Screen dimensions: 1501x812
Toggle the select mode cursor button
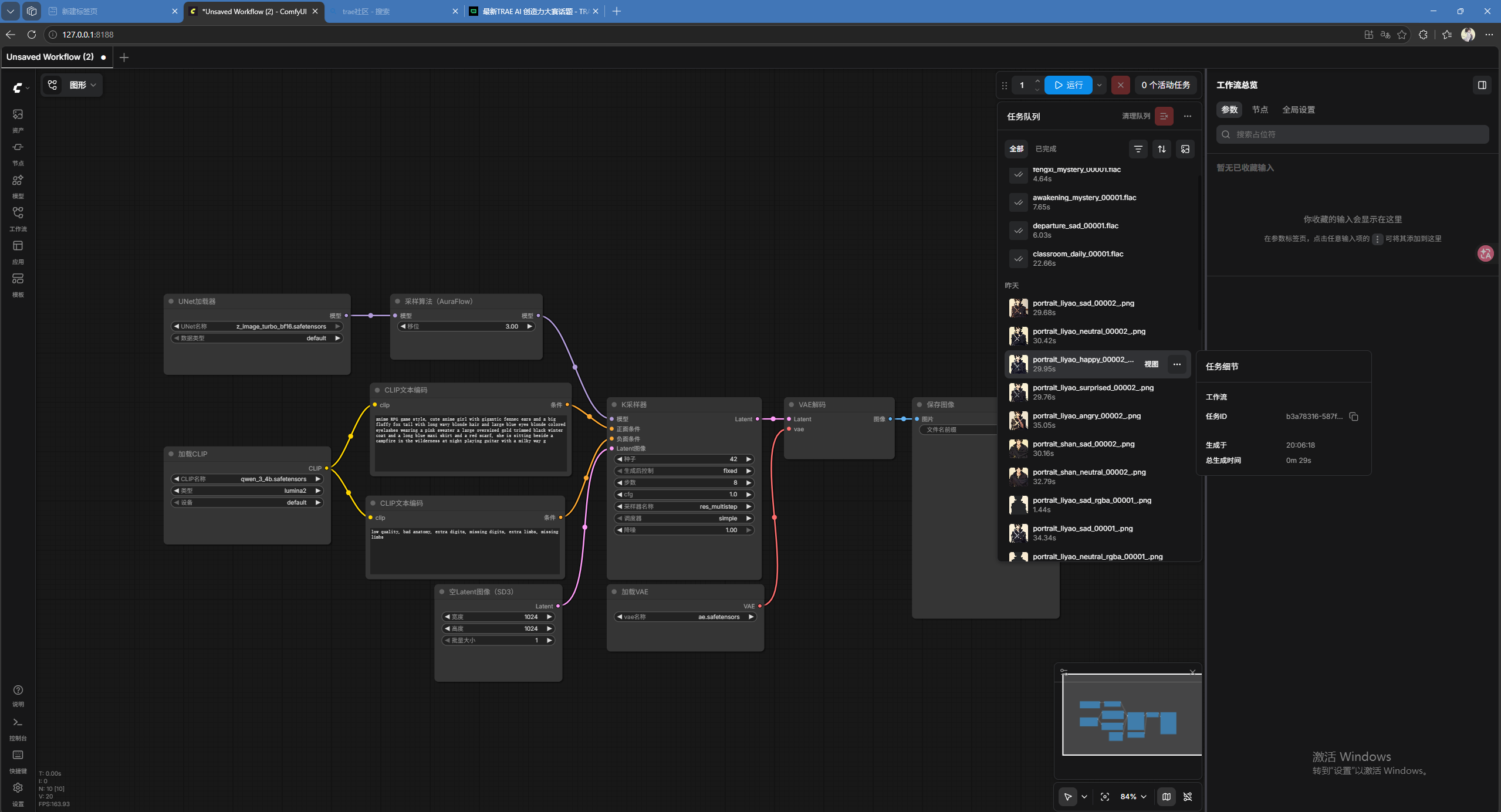1068,797
